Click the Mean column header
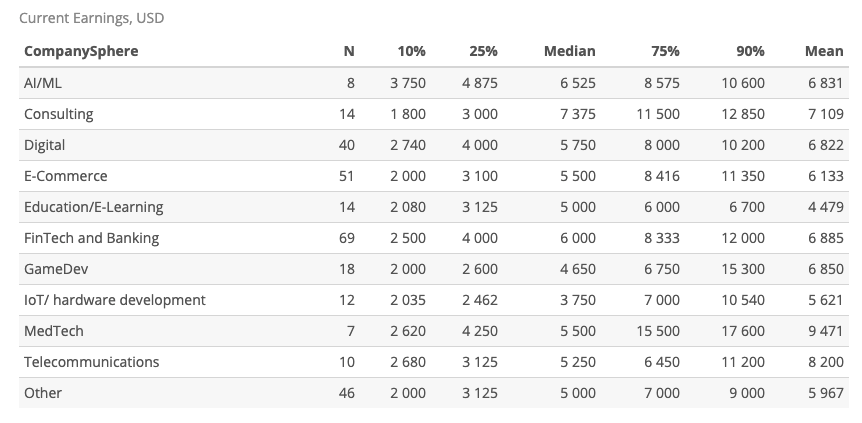Image resolution: width=862 pixels, height=423 pixels. 824,51
